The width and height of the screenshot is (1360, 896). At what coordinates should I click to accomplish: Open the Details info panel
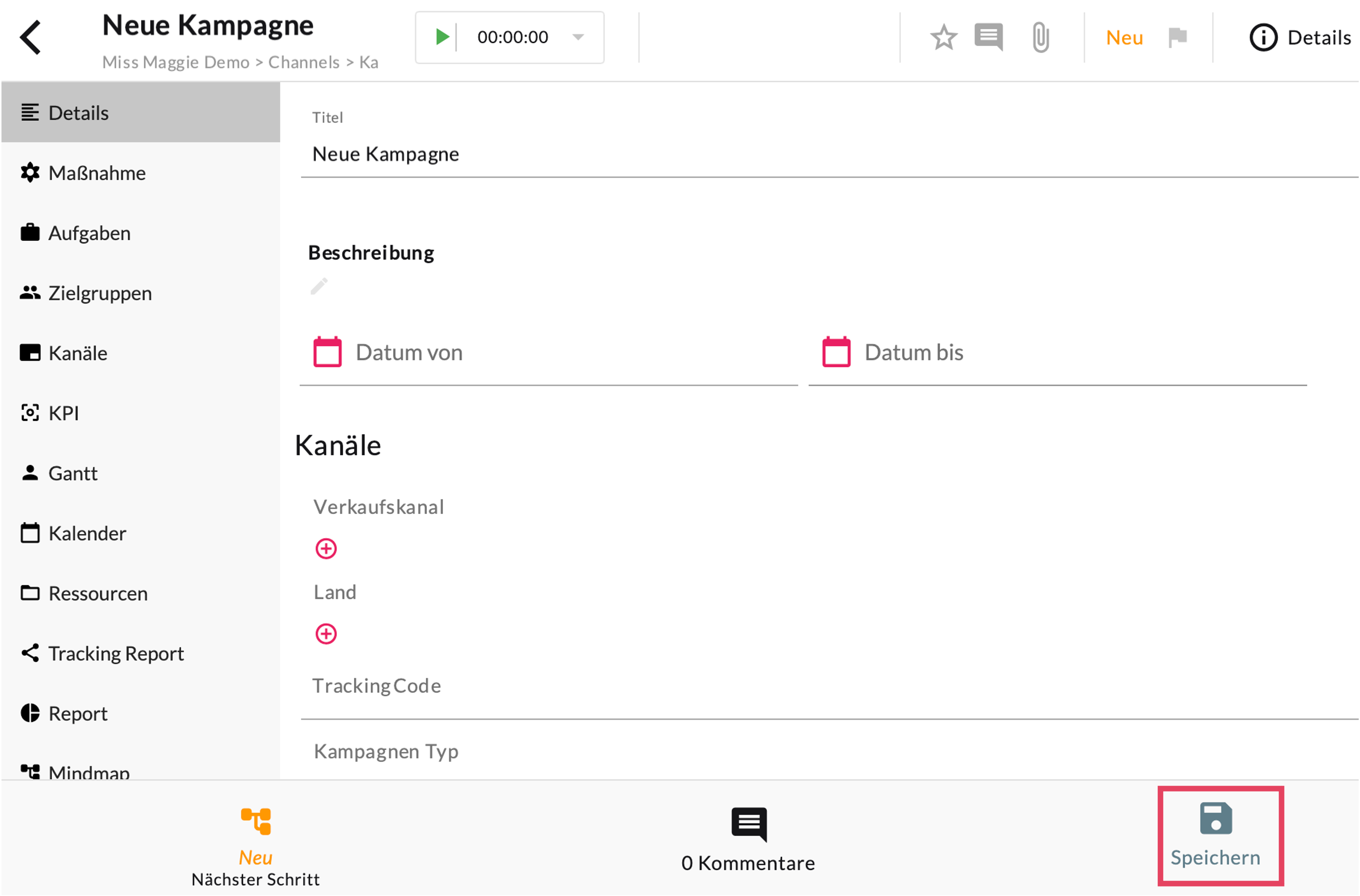point(1301,38)
